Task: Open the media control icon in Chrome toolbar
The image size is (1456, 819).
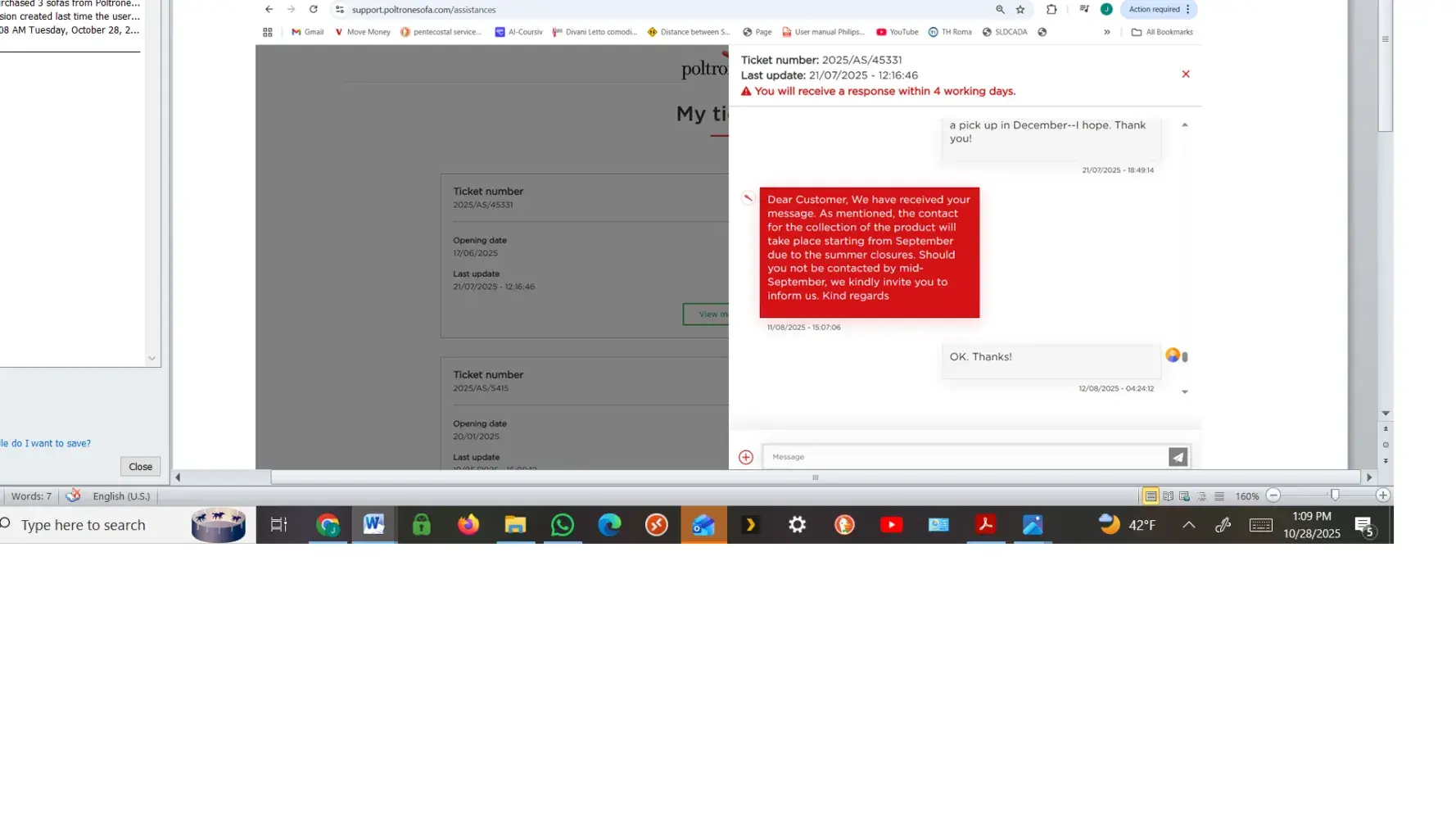Action: 1084,9
